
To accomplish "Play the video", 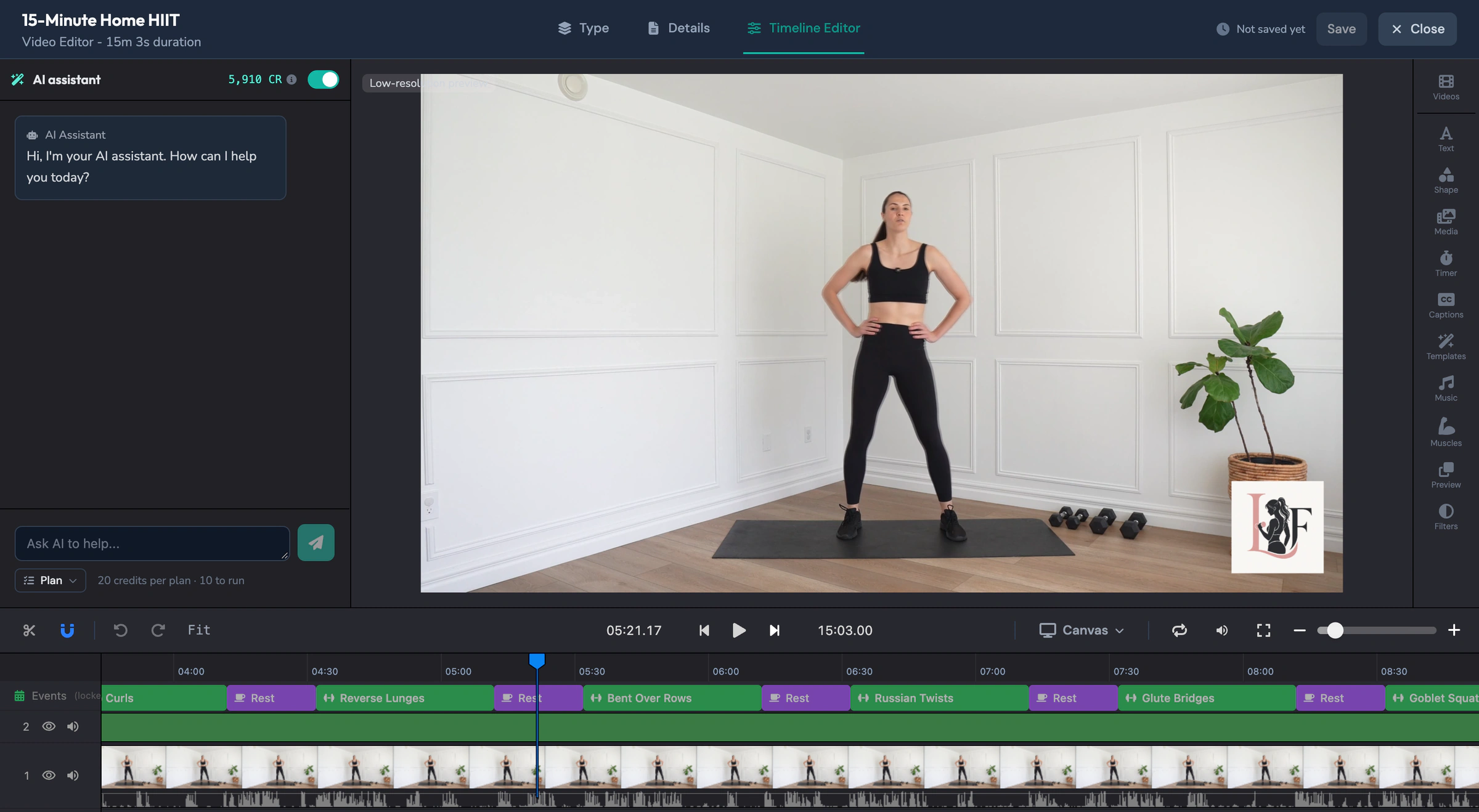I will point(739,630).
